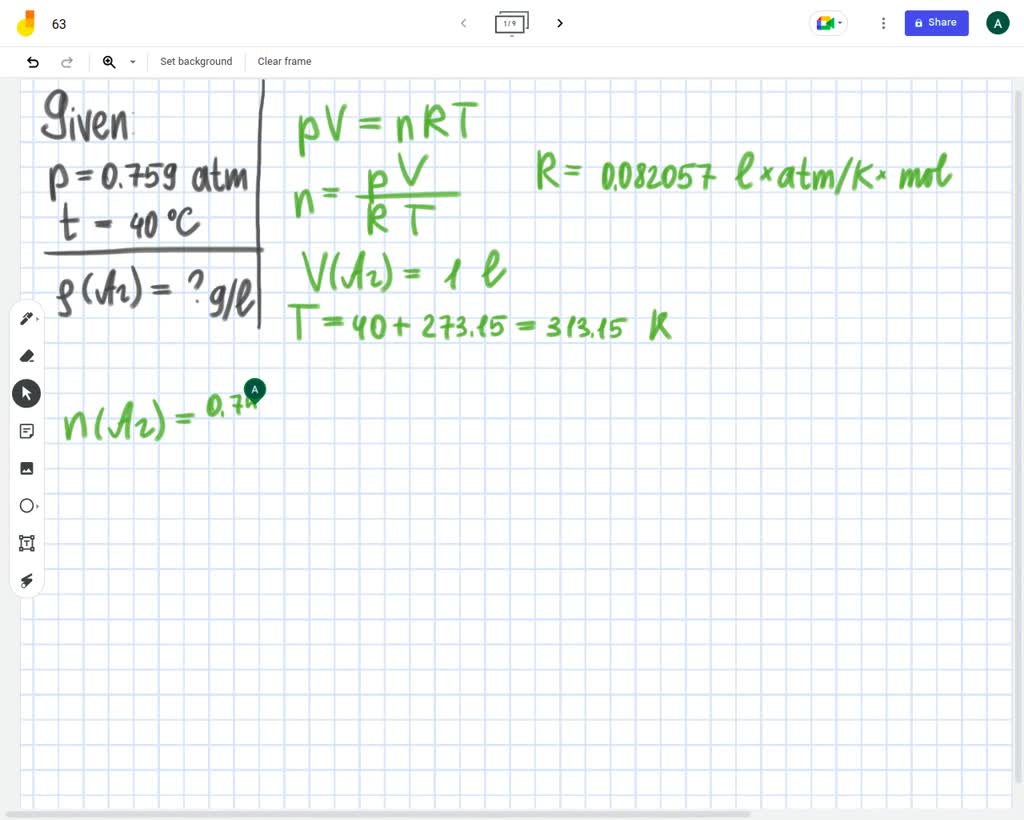This screenshot has height=820, width=1024.
Task: Choose the Eraser tool
Action: point(27,355)
